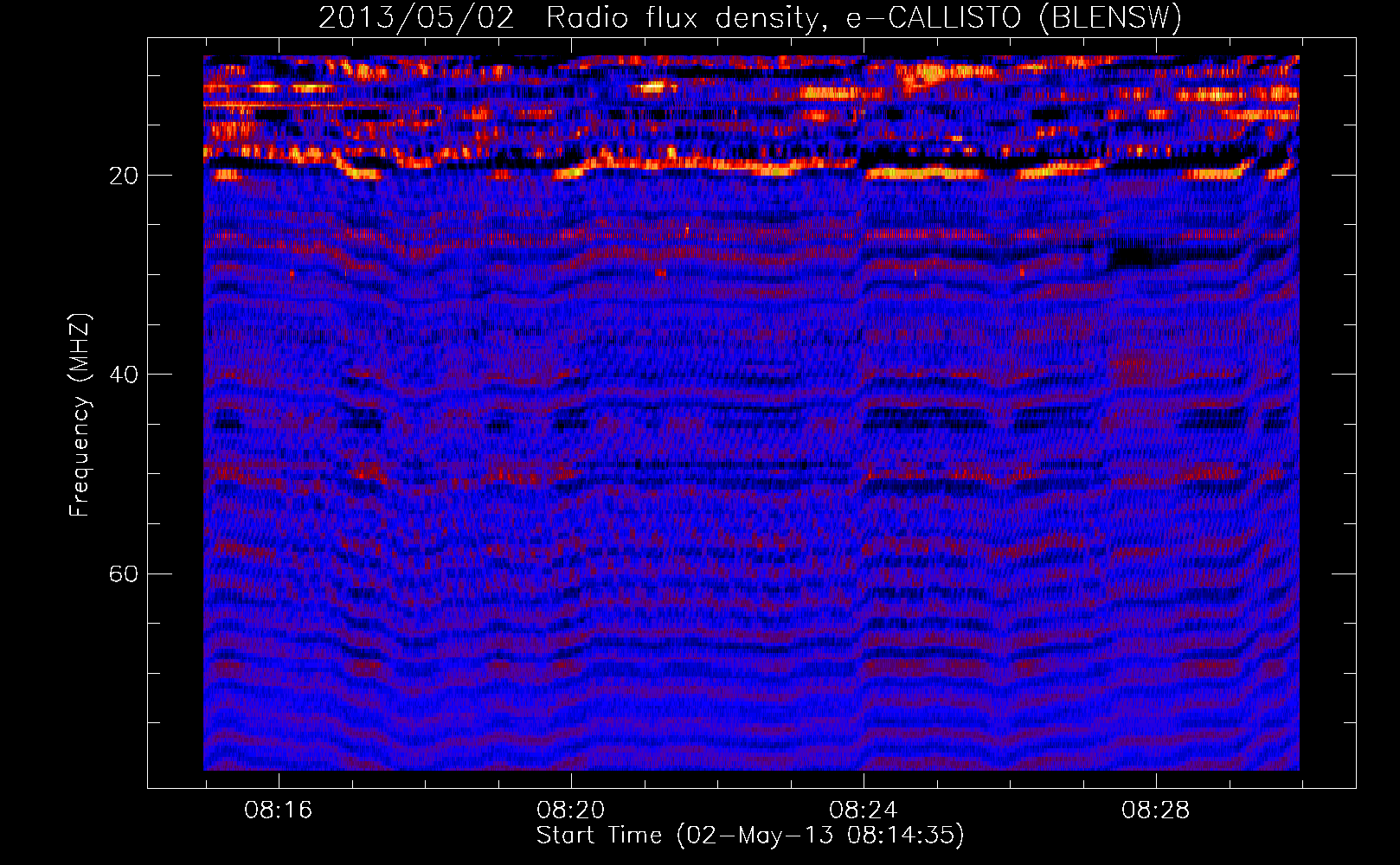This screenshot has width=1400, height=865.
Task: Click the '60' frequency tick label
Action: pyautogui.click(x=124, y=574)
